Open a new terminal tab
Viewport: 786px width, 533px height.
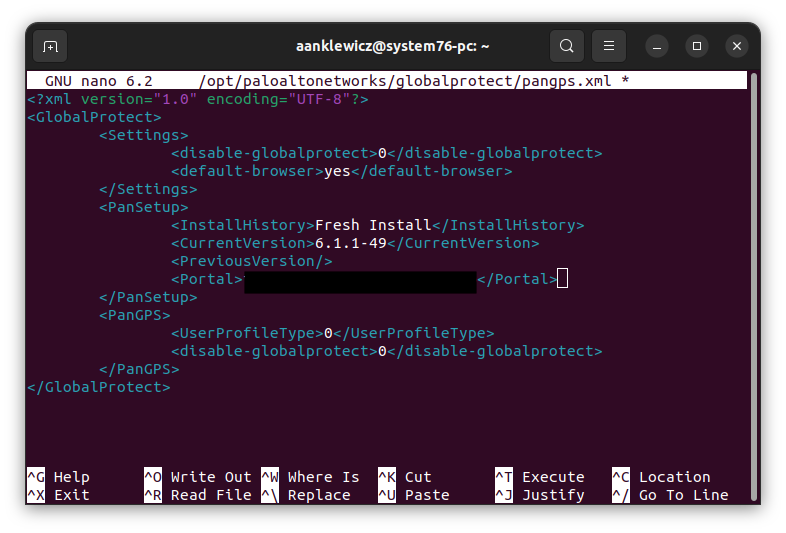pyautogui.click(x=50, y=47)
